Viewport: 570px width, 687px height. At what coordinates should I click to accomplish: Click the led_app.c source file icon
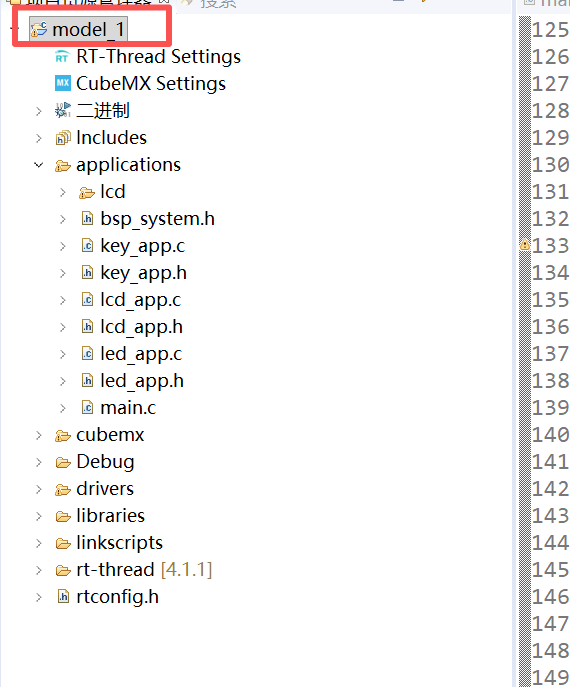(x=87, y=354)
